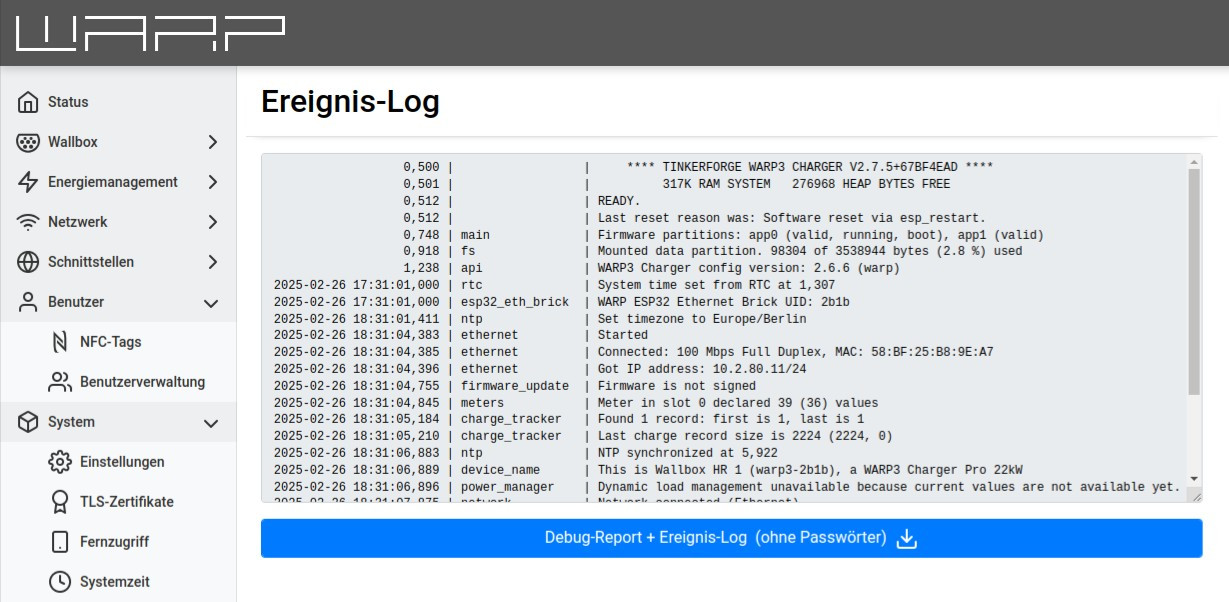Viewport: 1229px width, 602px height.
Task: Click the WARP logo in header
Action: point(151,33)
